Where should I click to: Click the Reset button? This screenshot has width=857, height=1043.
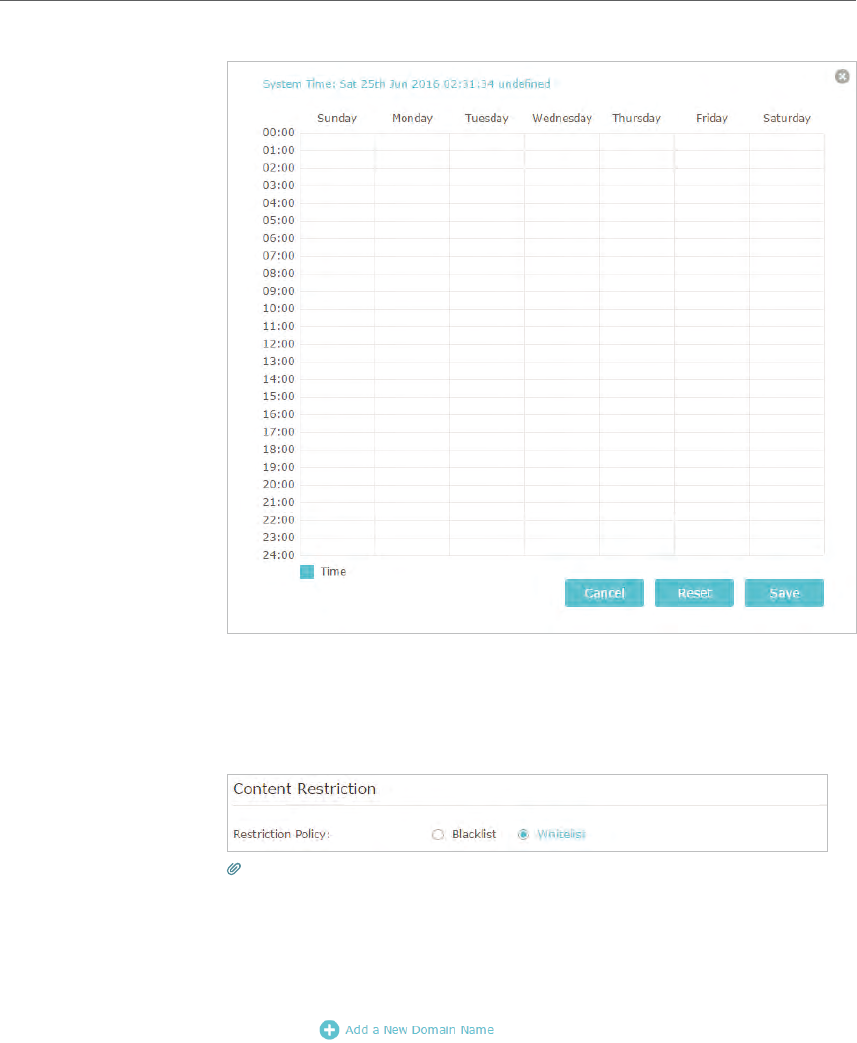[x=694, y=593]
